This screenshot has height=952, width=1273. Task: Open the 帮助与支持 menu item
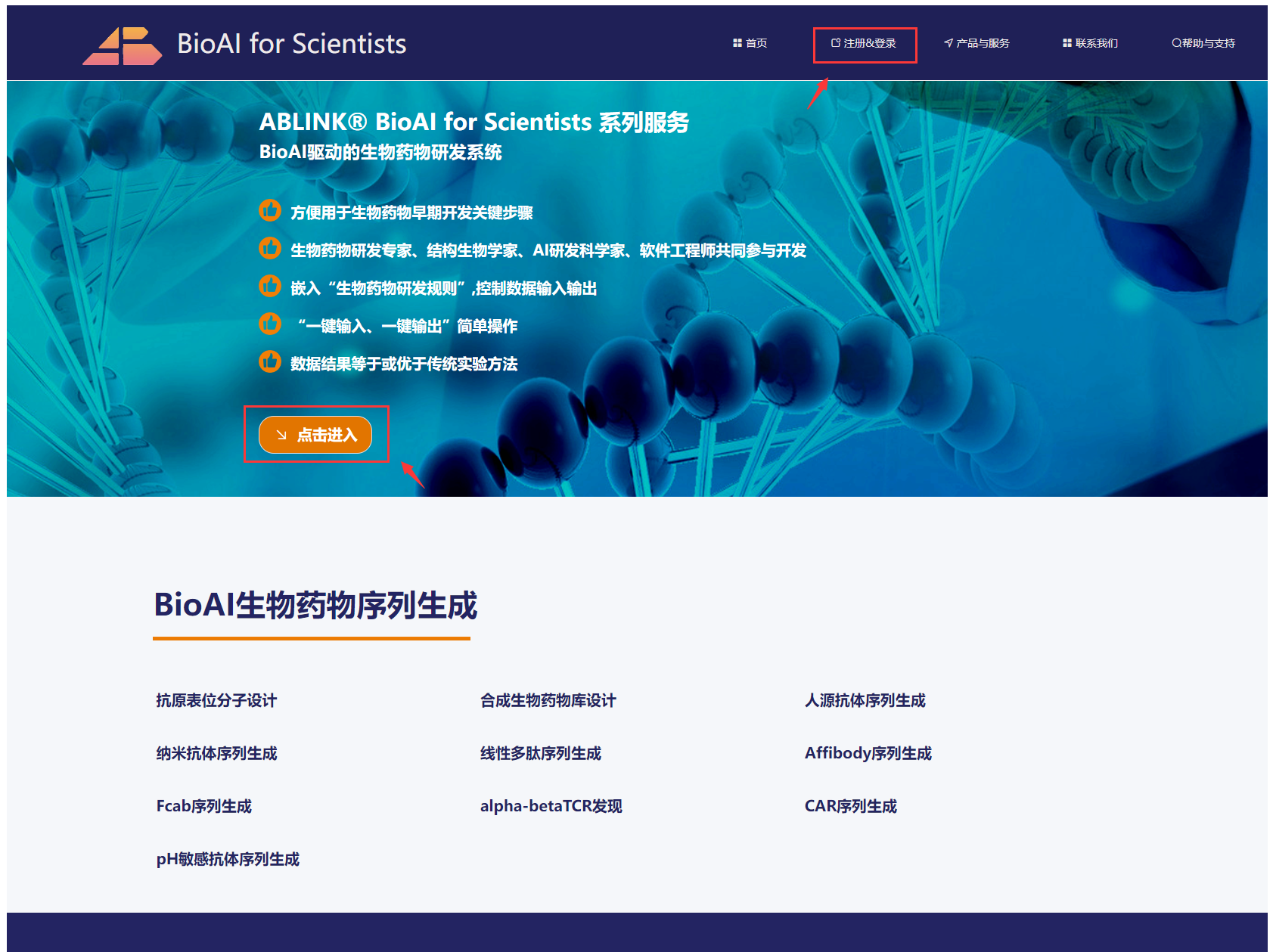(x=1203, y=43)
